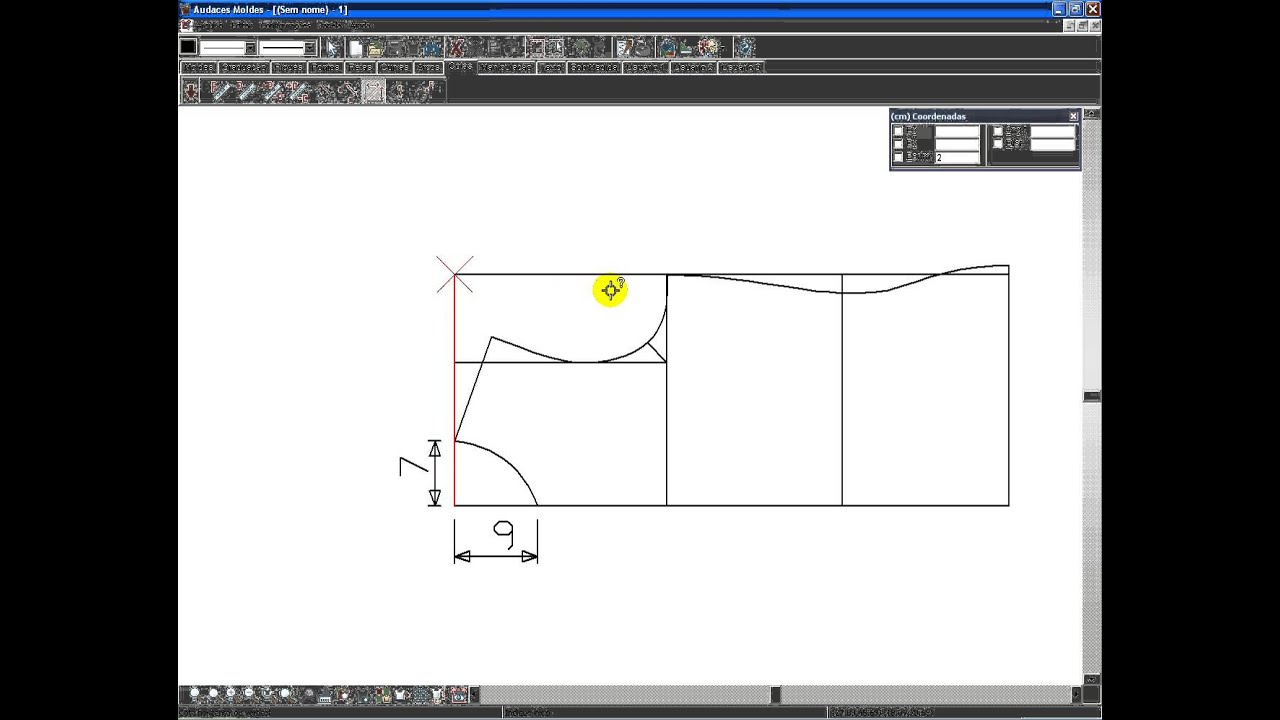Click the horizontal scrollbar thumb
This screenshot has height=720, width=1280.
(775, 694)
